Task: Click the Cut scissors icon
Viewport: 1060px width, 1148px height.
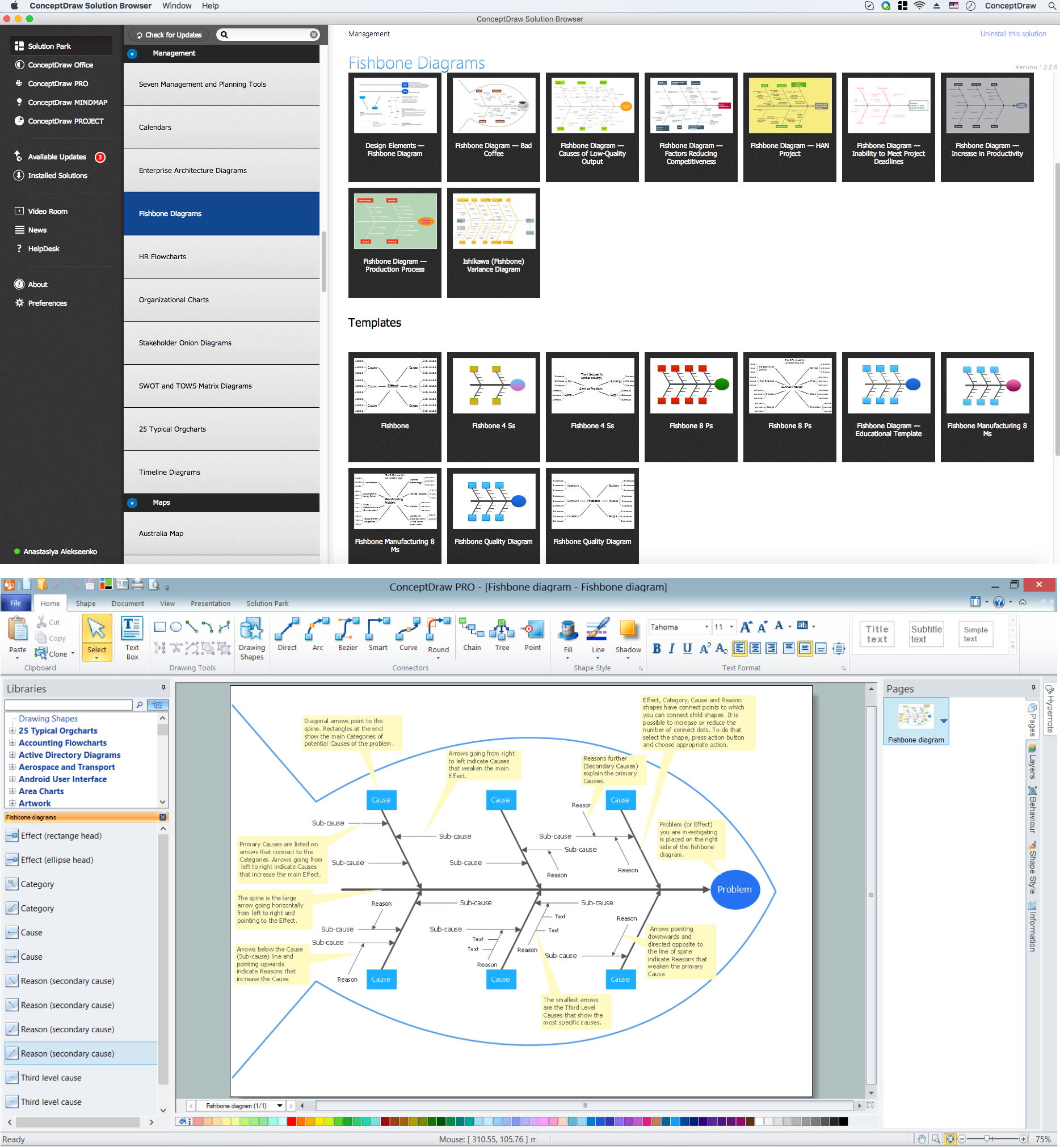Action: (x=41, y=622)
